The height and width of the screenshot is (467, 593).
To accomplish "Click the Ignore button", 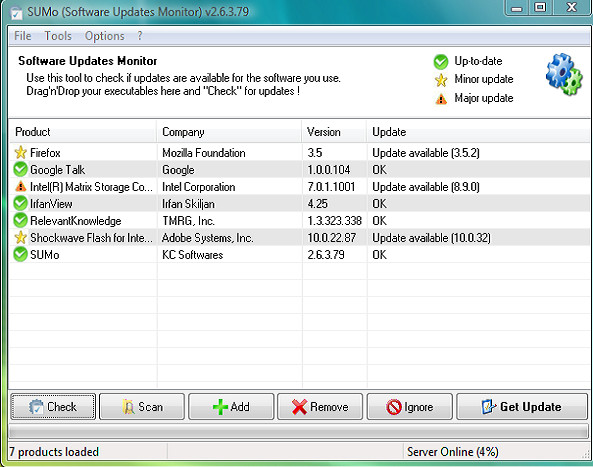I will click(410, 406).
